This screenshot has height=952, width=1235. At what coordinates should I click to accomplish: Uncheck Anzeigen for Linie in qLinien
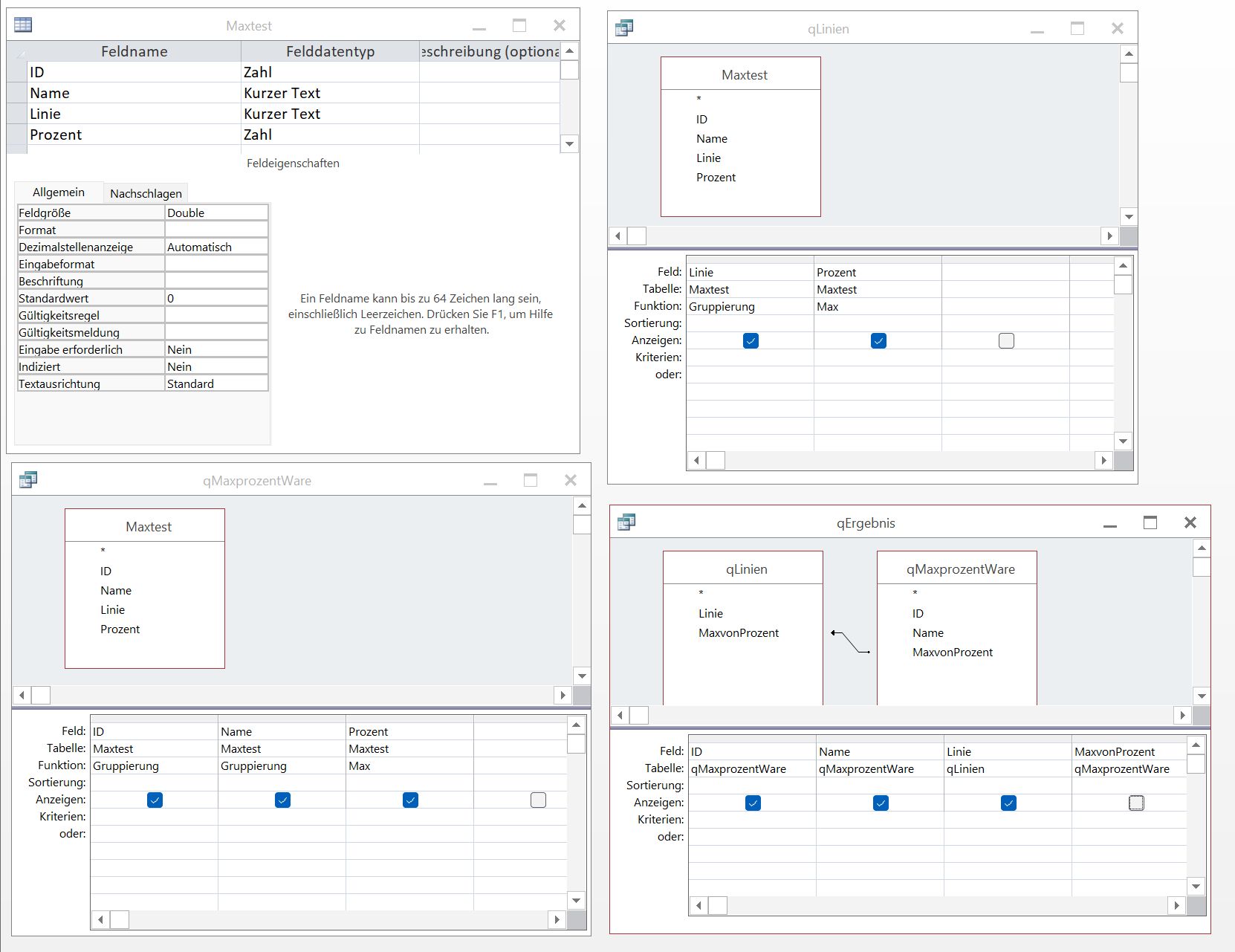click(751, 340)
